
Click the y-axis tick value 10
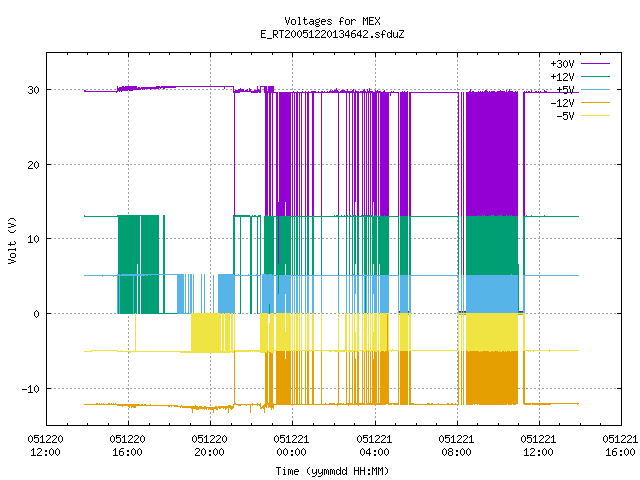click(33, 239)
